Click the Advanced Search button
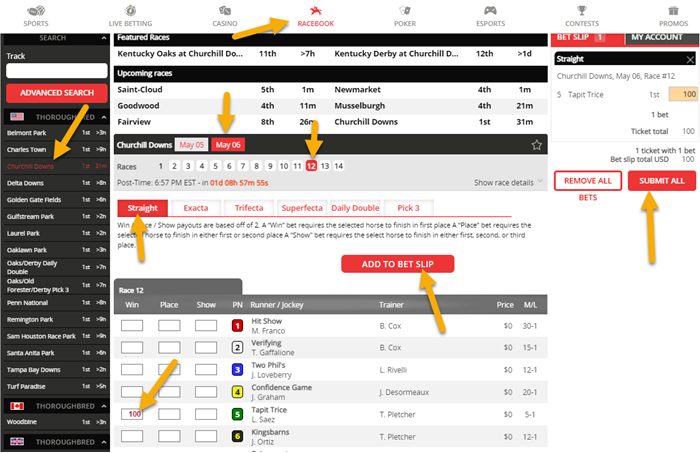Viewport: 700px width, 453px height. [57, 93]
